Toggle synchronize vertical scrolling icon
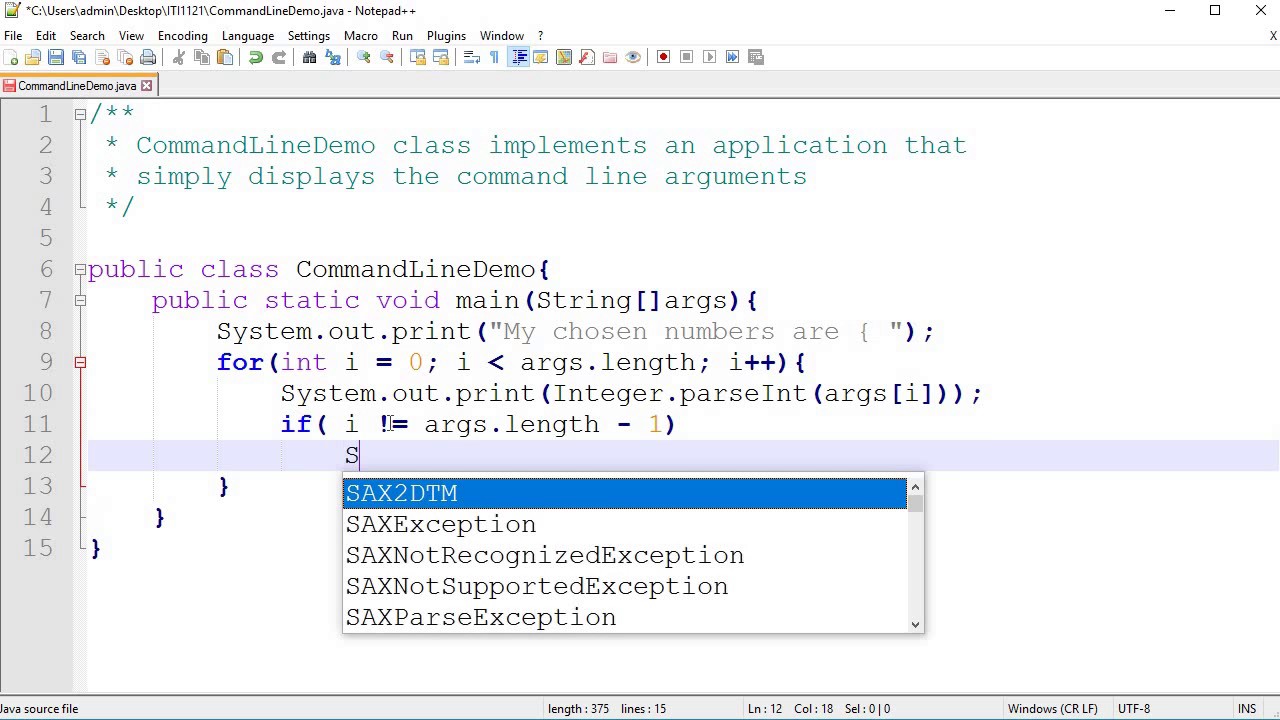The image size is (1280, 720). tap(418, 57)
